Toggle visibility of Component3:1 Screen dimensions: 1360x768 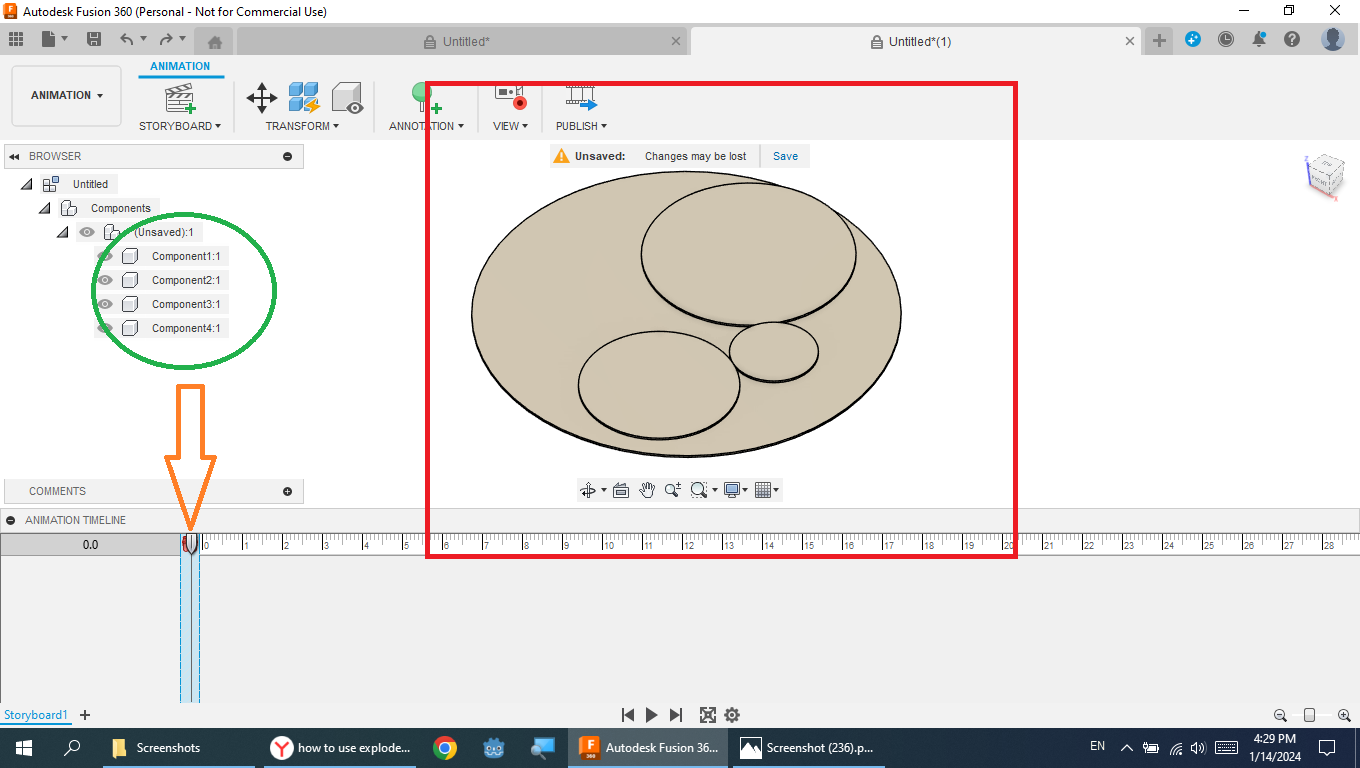click(104, 304)
